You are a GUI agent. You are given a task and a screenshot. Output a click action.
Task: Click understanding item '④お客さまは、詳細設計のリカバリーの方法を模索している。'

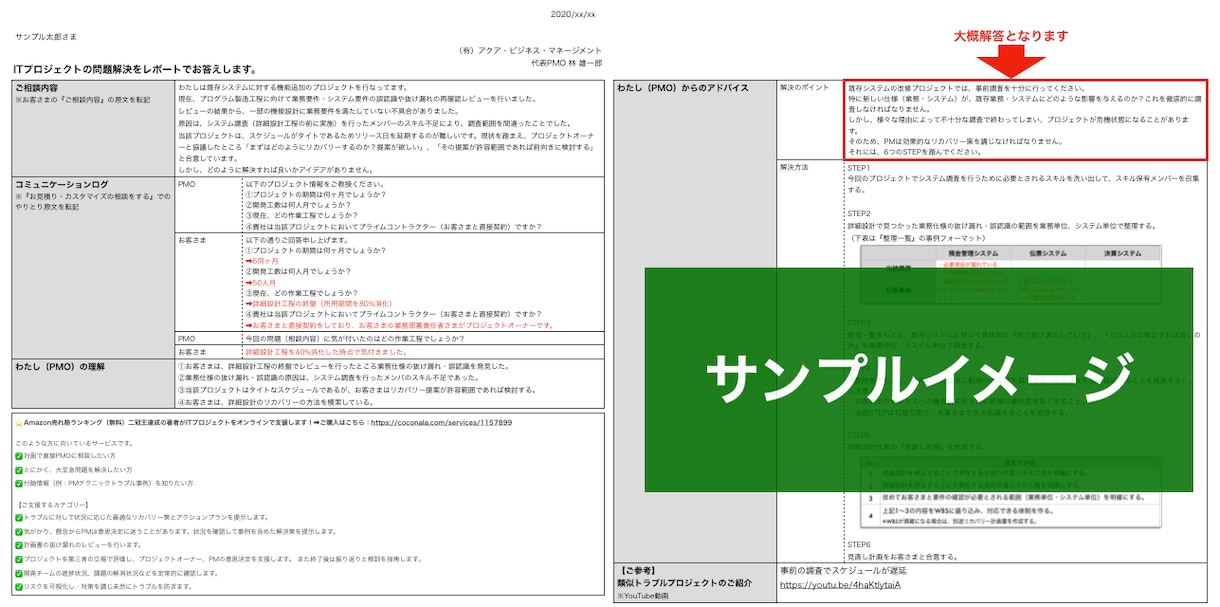click(279, 402)
